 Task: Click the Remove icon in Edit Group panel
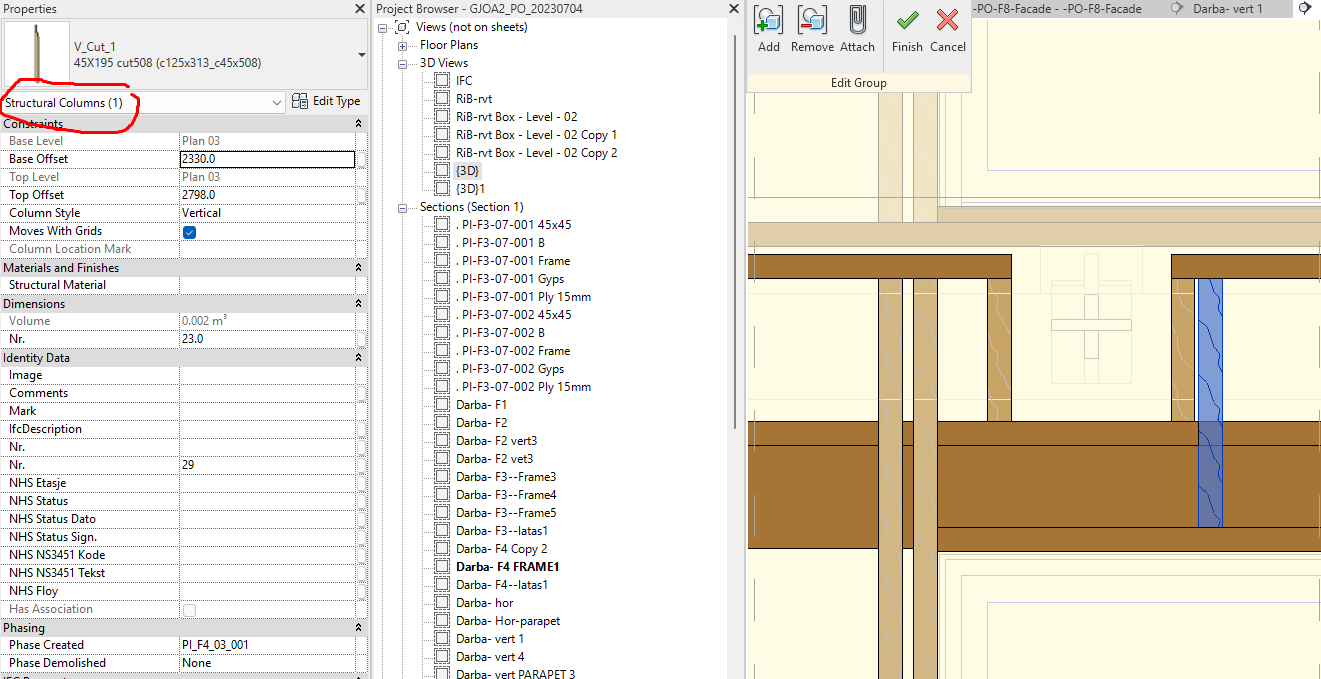[x=812, y=21]
